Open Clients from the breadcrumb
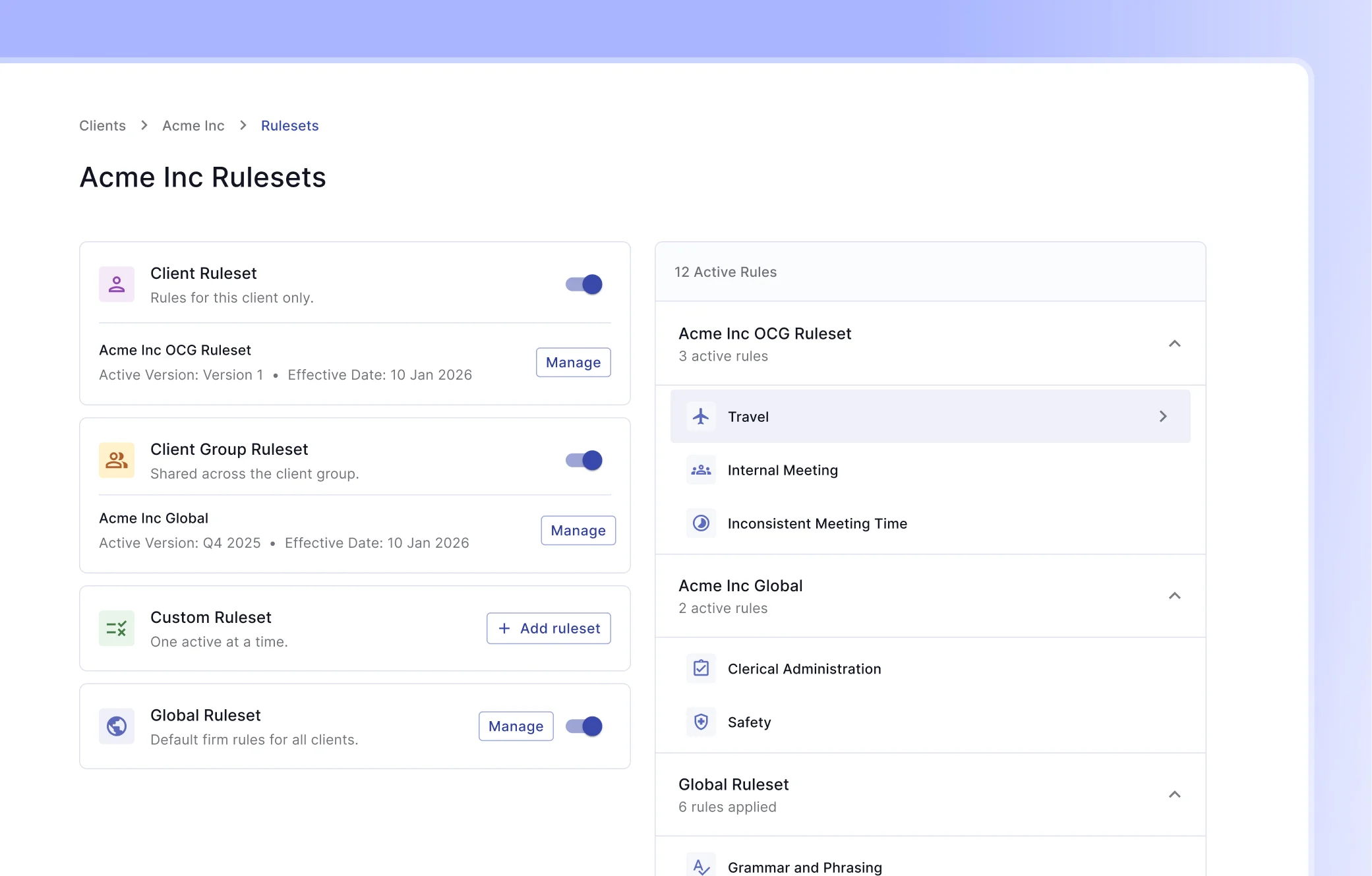The width and height of the screenshot is (1372, 876). coord(102,125)
